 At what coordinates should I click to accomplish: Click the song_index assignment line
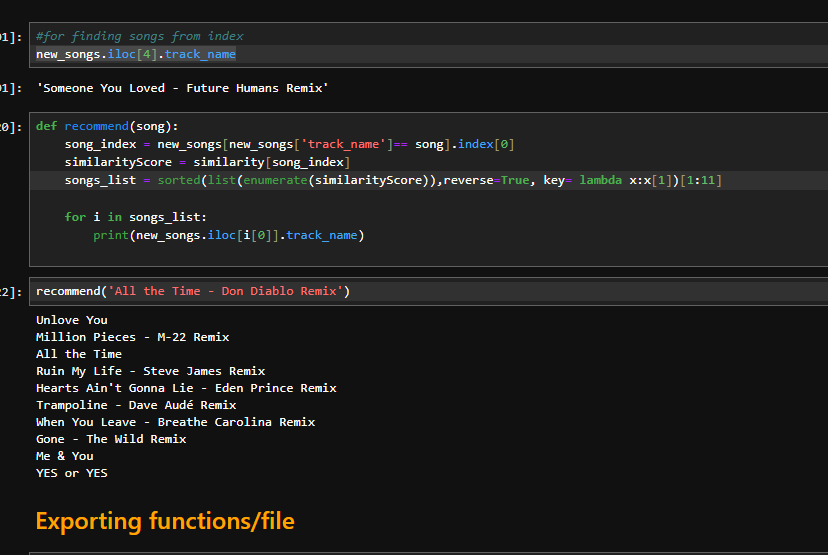289,144
